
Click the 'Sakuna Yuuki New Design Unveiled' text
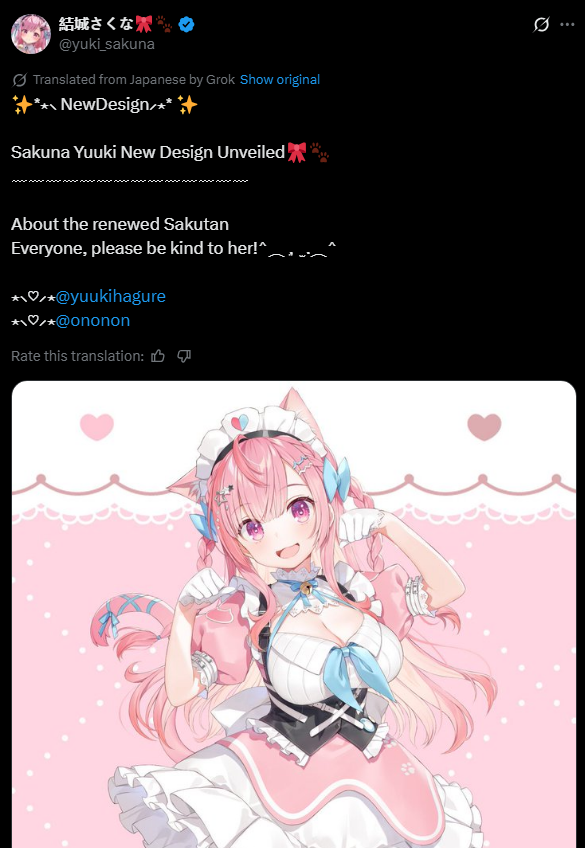point(148,152)
